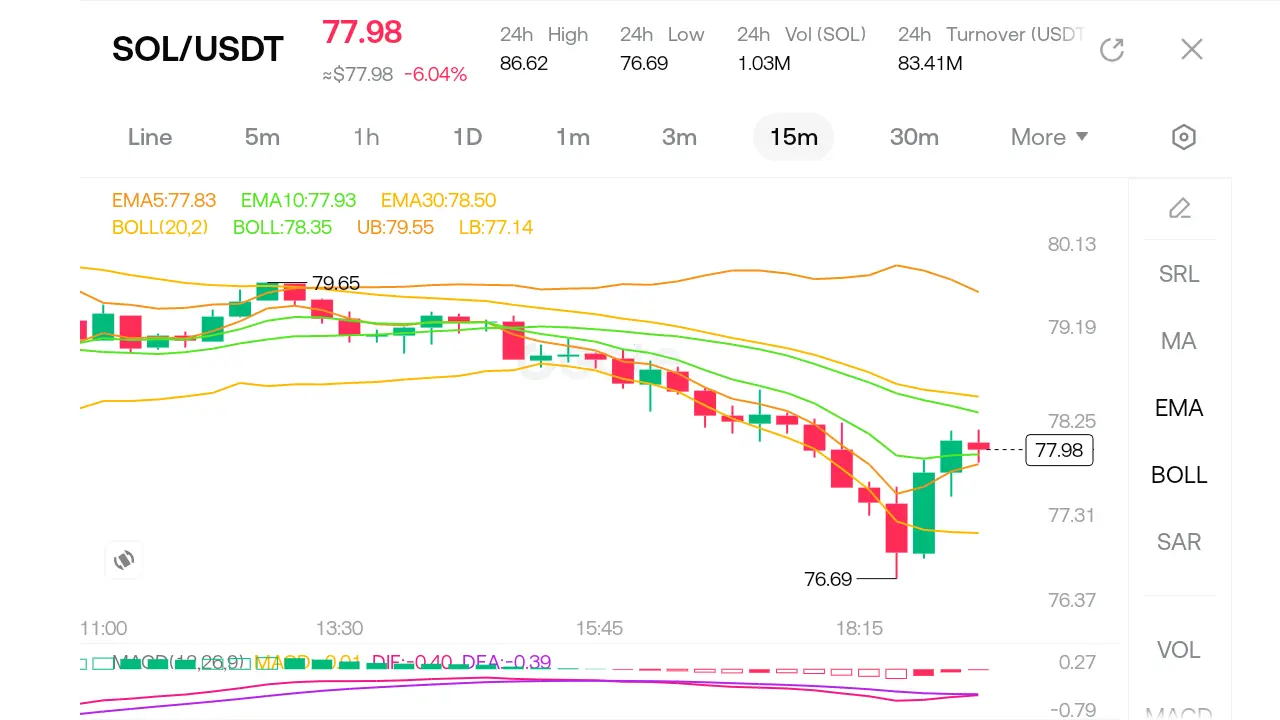This screenshot has width=1280, height=720.
Task: Select the 30m timeframe
Action: pyautogui.click(x=914, y=137)
